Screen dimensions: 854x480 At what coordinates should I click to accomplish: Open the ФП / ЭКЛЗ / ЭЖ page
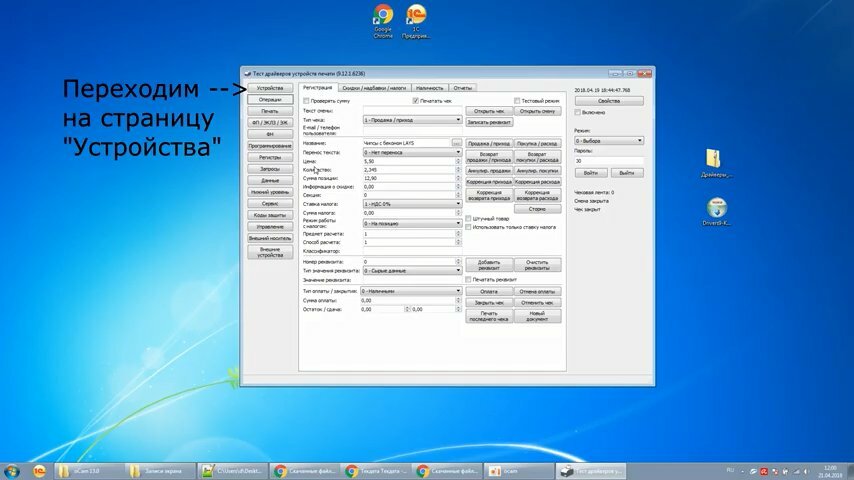[270, 123]
